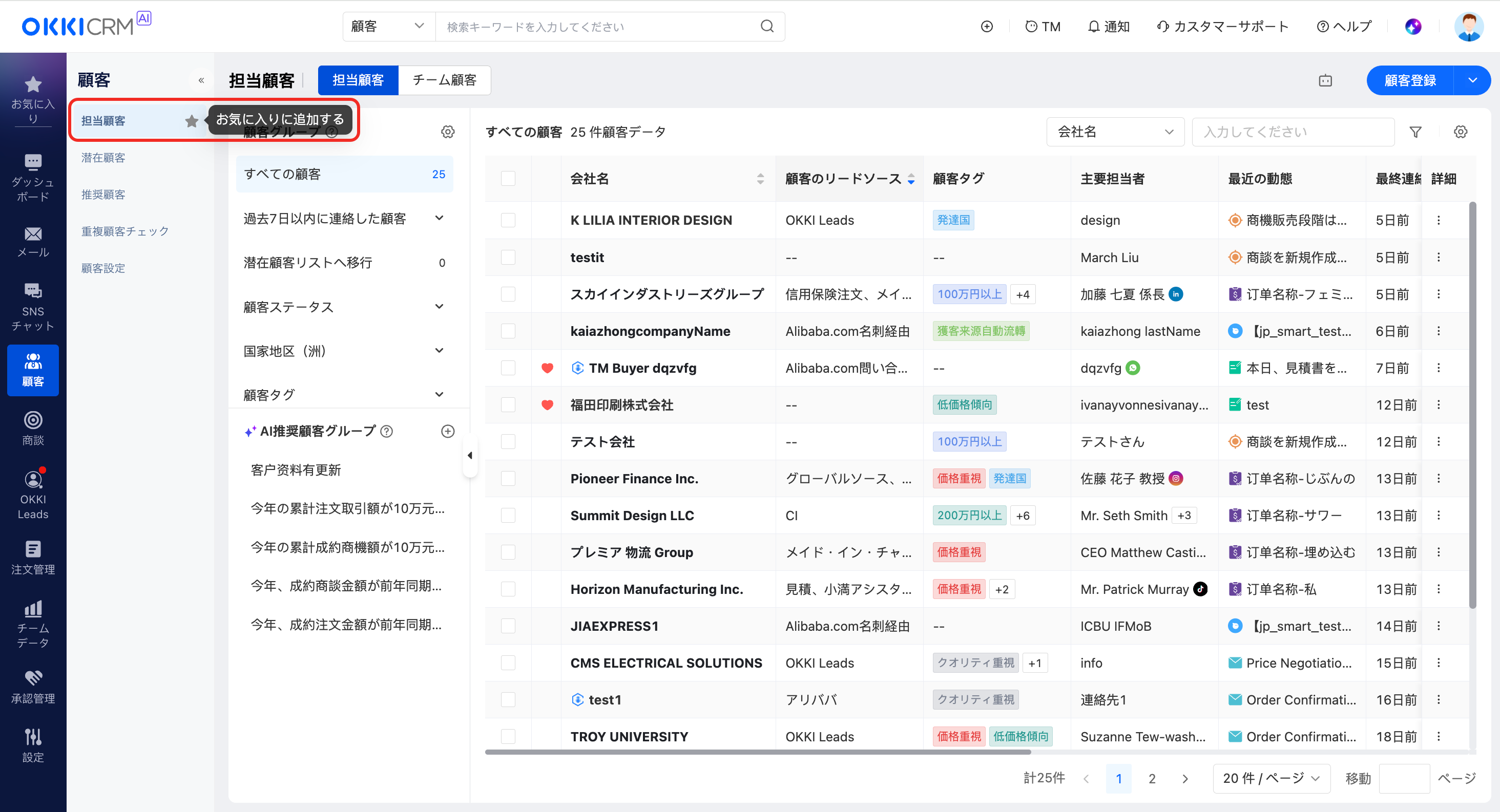The height and width of the screenshot is (812, 1500).
Task: Open TM in the header
Action: pos(1043,26)
